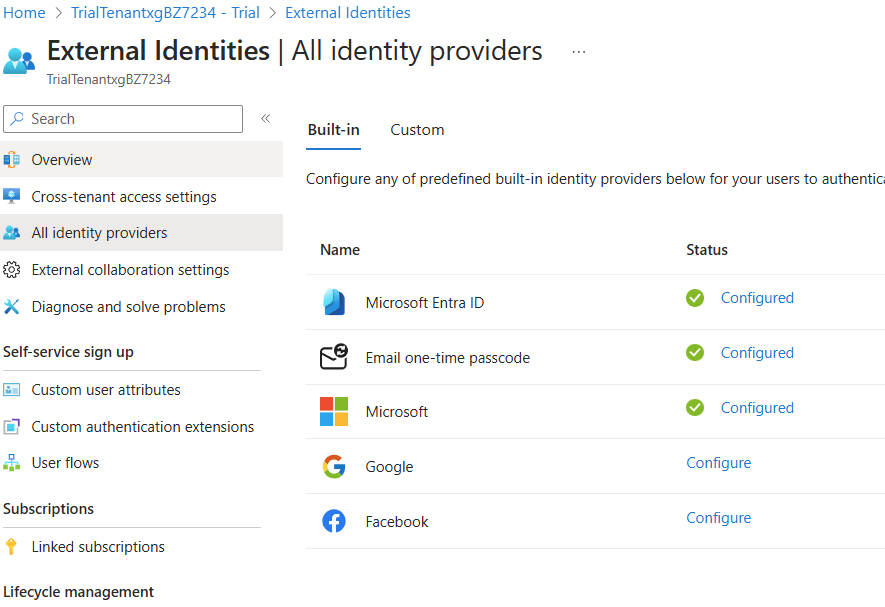885x607 pixels.
Task: Go to Home breadcrumb link
Action: 25,13
